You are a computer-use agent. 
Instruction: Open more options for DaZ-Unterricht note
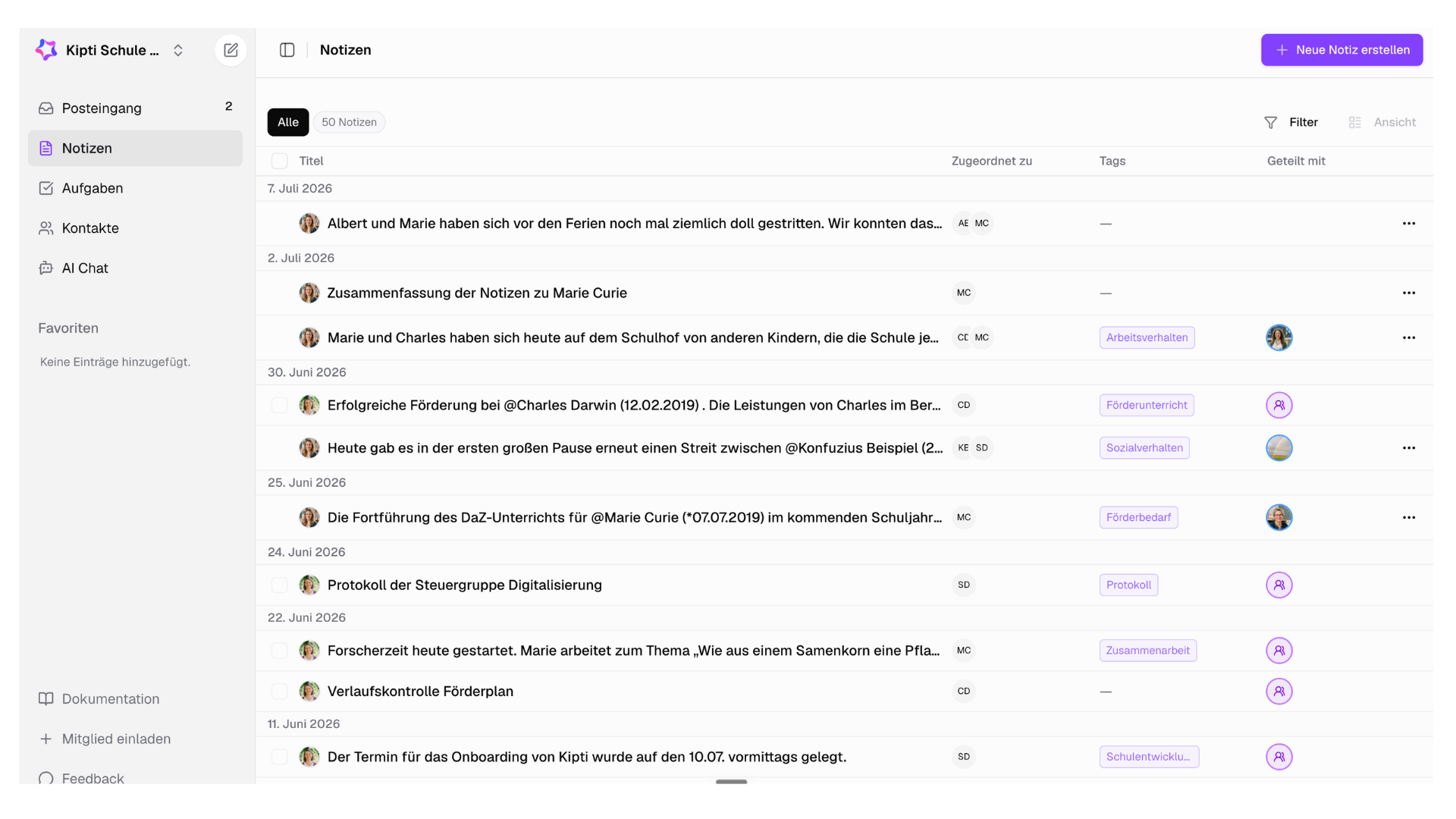(x=1409, y=518)
